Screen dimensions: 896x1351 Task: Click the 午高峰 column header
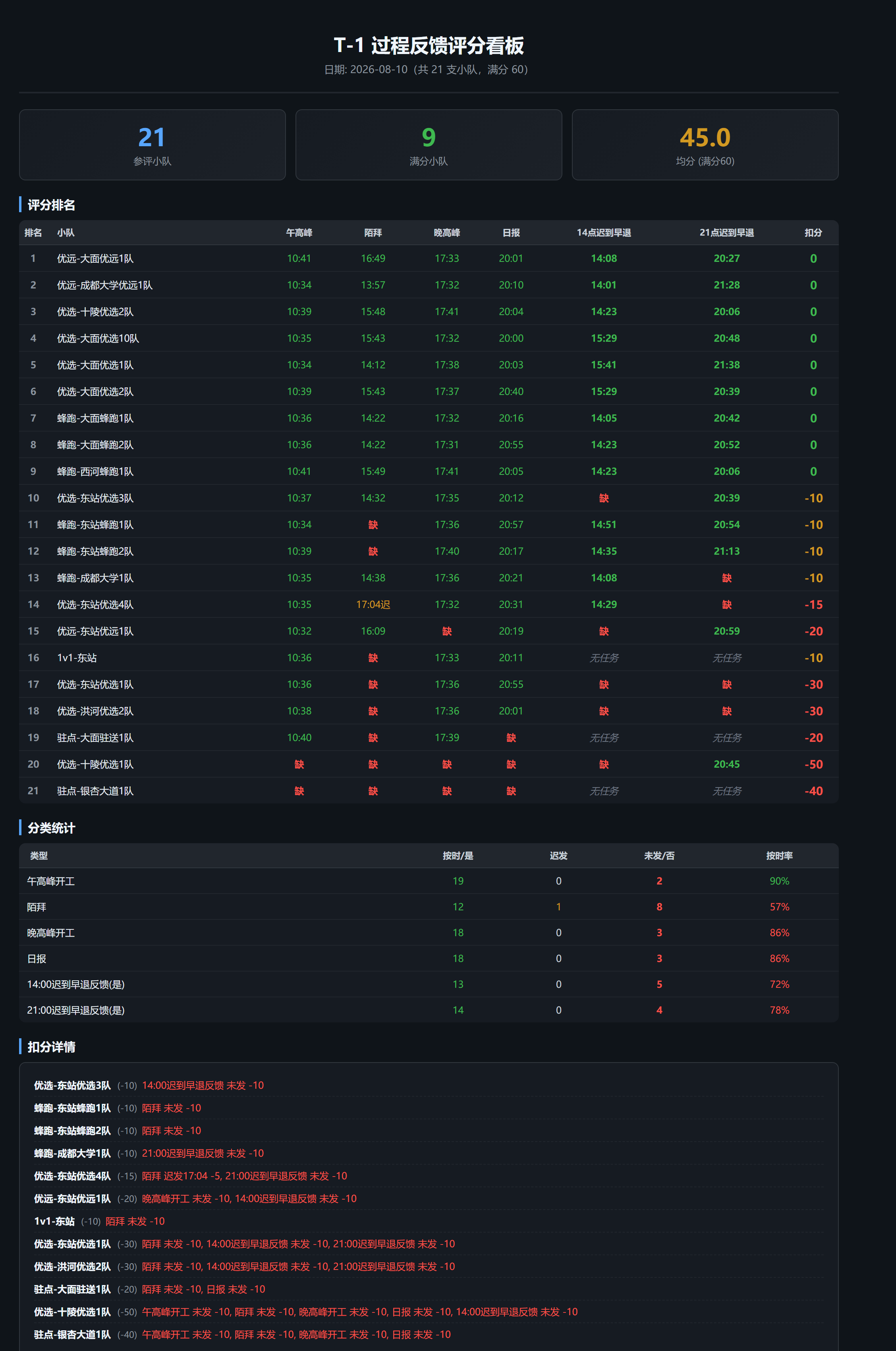point(299,233)
